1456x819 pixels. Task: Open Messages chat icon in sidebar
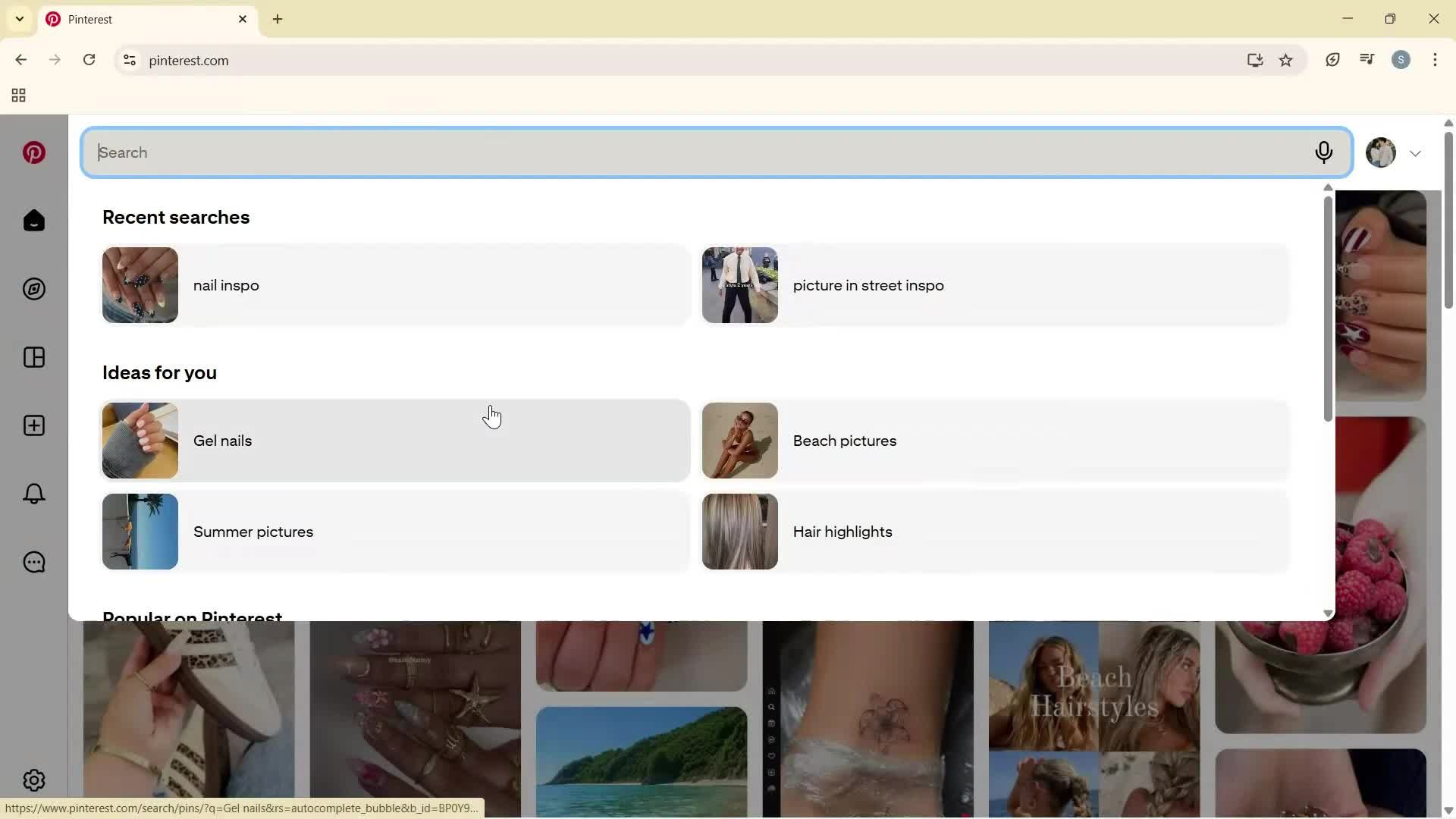[x=33, y=562]
